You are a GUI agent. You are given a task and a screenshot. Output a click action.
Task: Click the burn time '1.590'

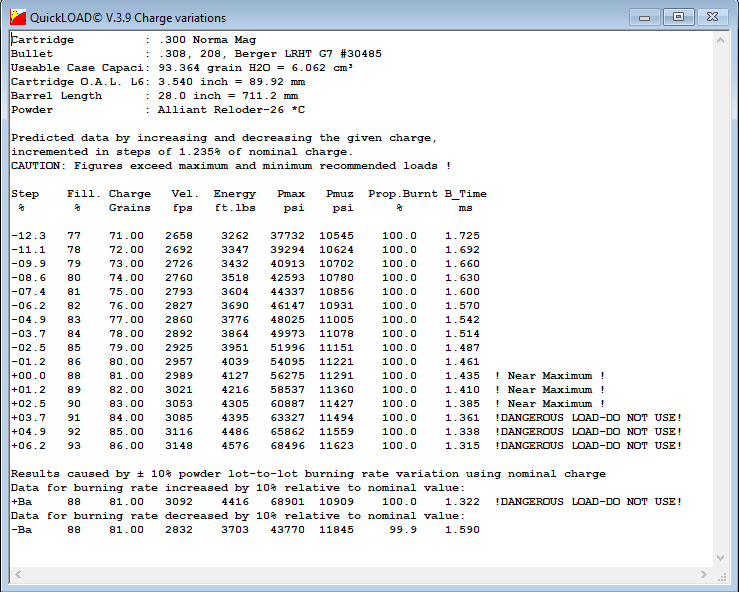click(462, 530)
